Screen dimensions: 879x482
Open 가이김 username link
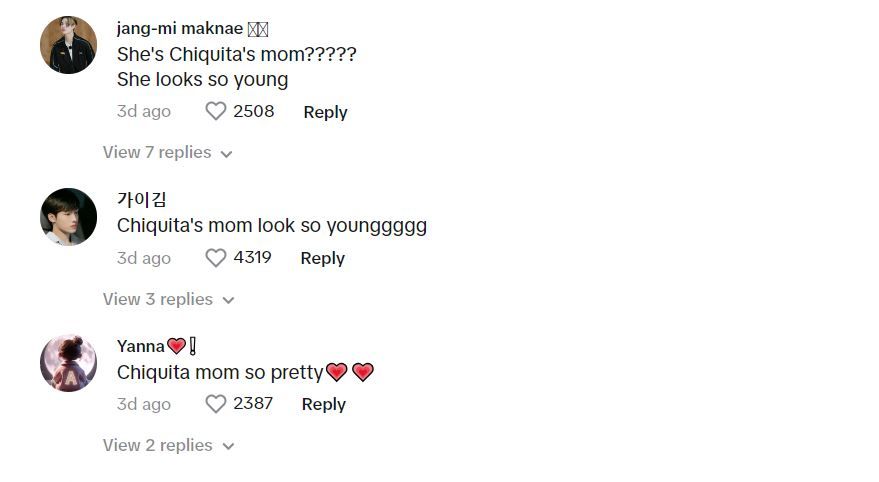click(x=141, y=199)
